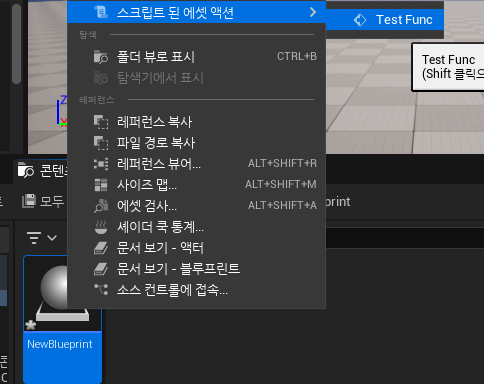Click the left panel vertical scrollbar
This screenshot has height=384, width=484.
click(x=16, y=43)
